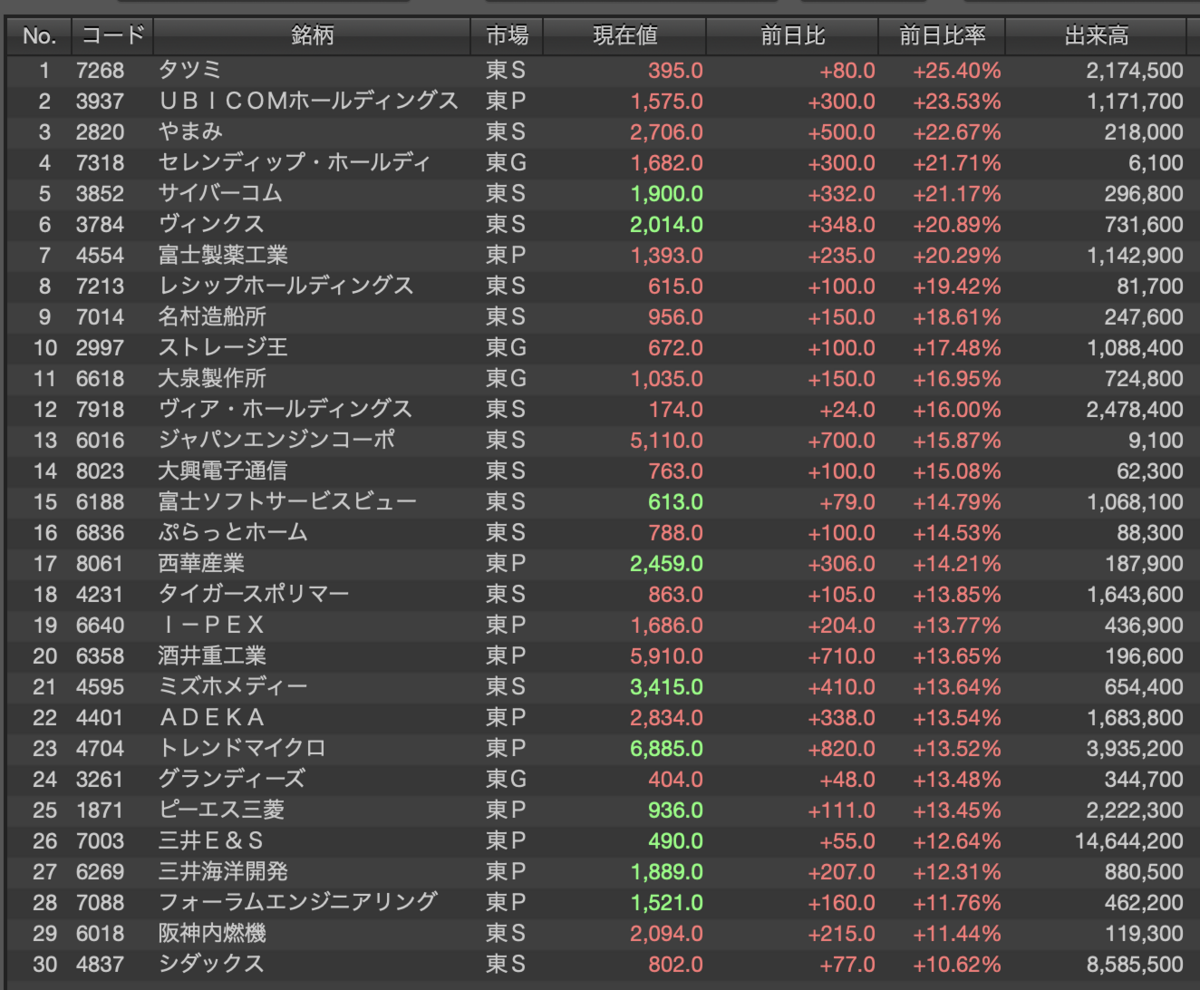Sort by the 現在値 column header
Image resolution: width=1200 pixels, height=990 pixels.
coord(625,37)
